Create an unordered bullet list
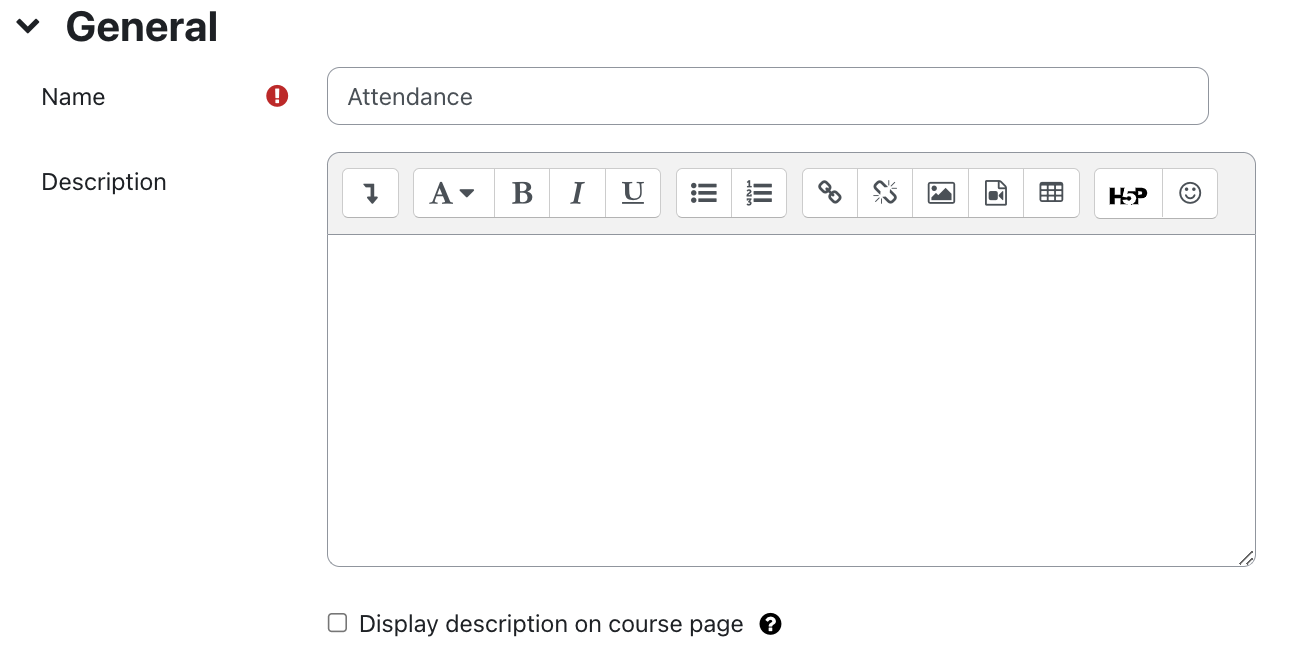Screen dimensions: 1290x662 coord(704,193)
